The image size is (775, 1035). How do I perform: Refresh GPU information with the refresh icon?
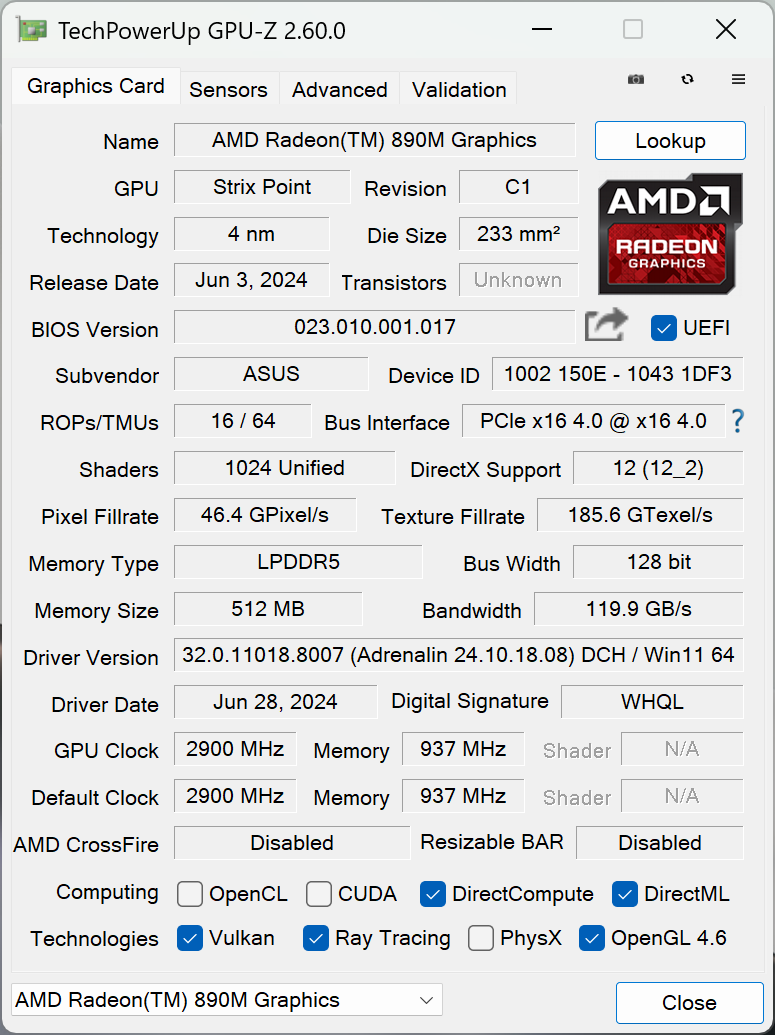tap(687, 79)
